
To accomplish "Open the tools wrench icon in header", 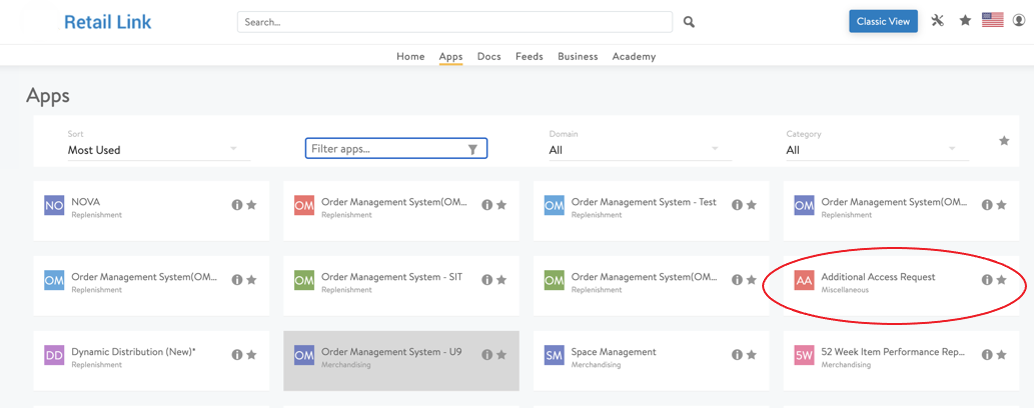I will click(x=938, y=20).
